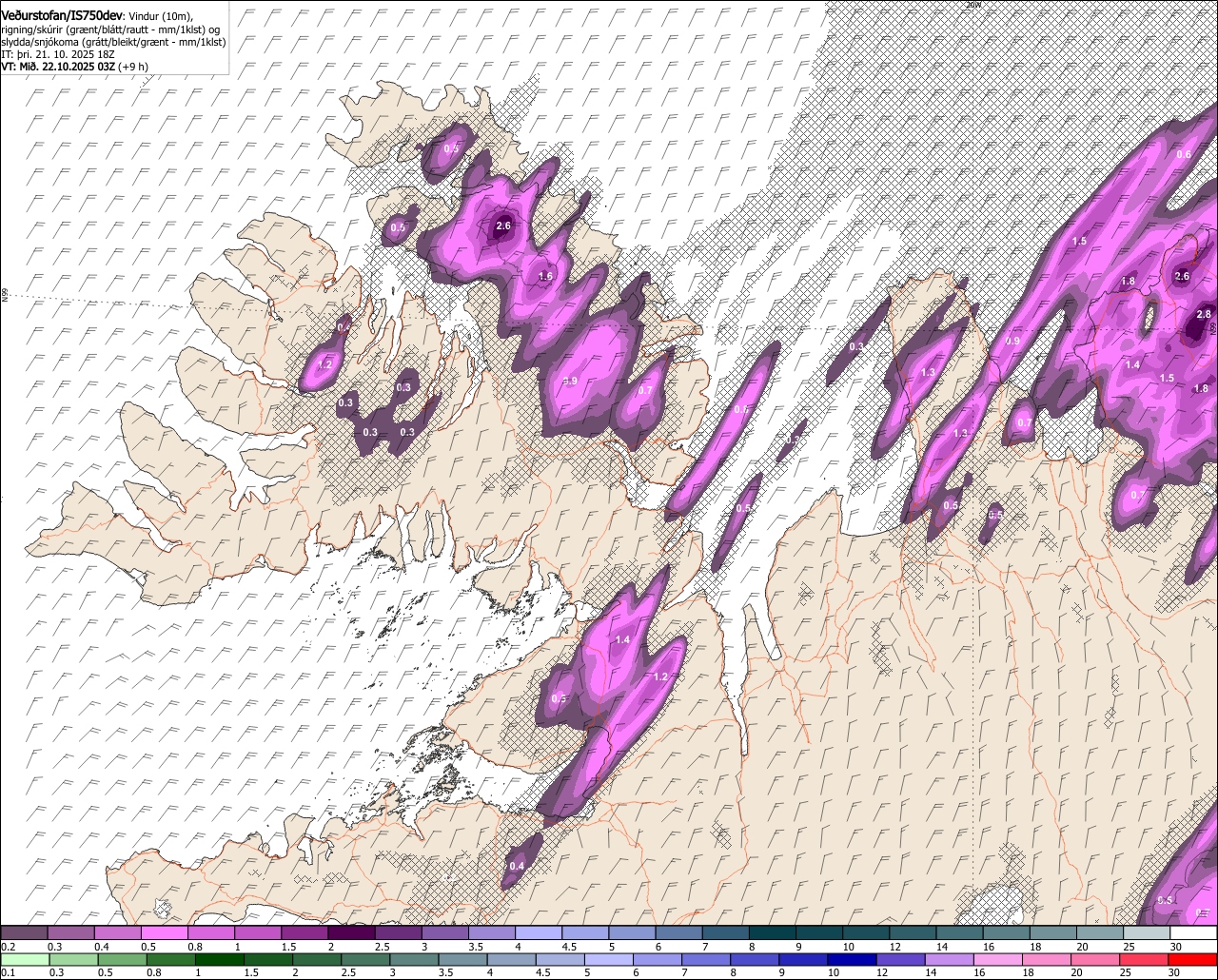Pick the pale grey swatch starting at 25 on the purple scale

pos(1148,933)
